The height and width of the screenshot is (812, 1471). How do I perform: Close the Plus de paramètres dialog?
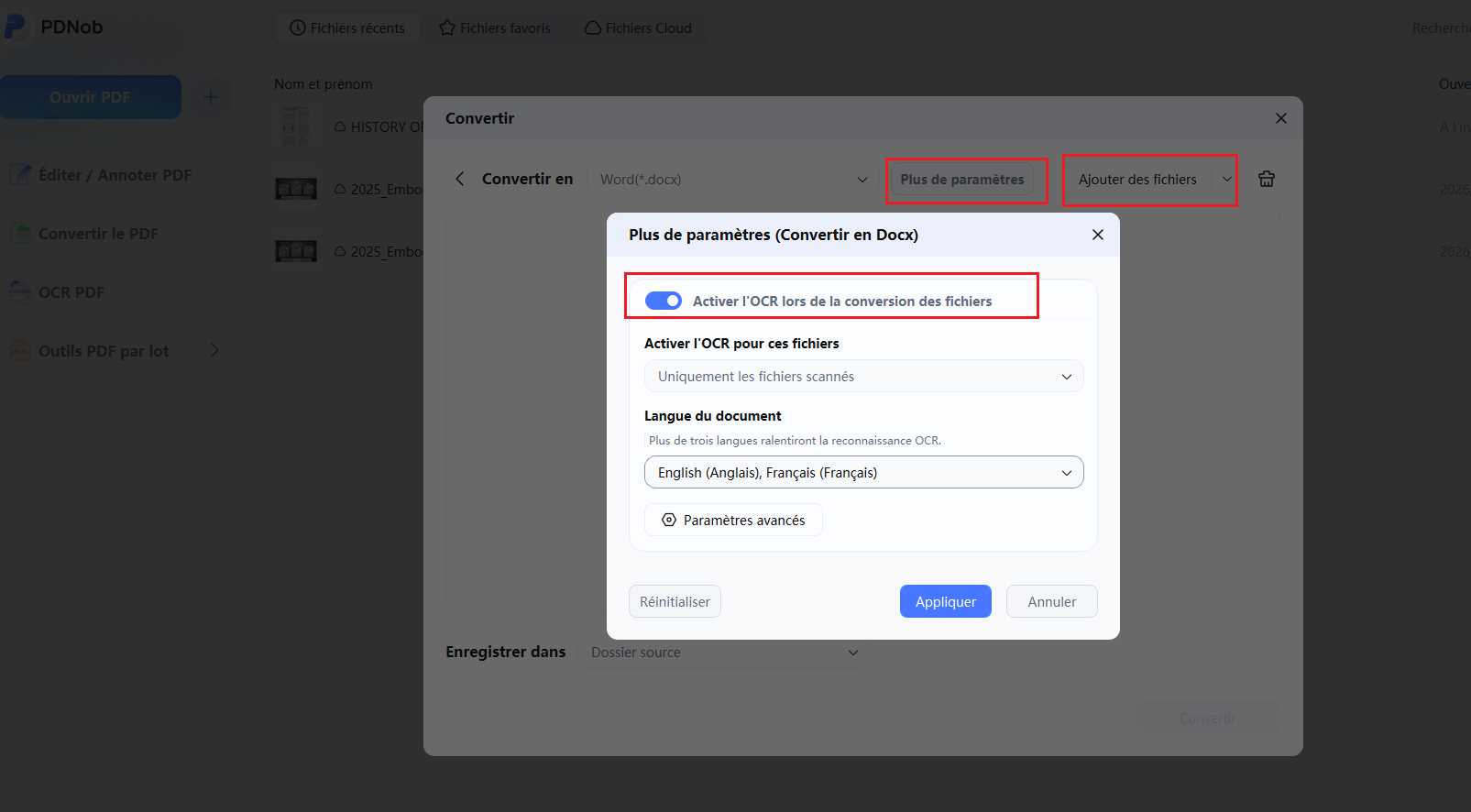tap(1097, 235)
